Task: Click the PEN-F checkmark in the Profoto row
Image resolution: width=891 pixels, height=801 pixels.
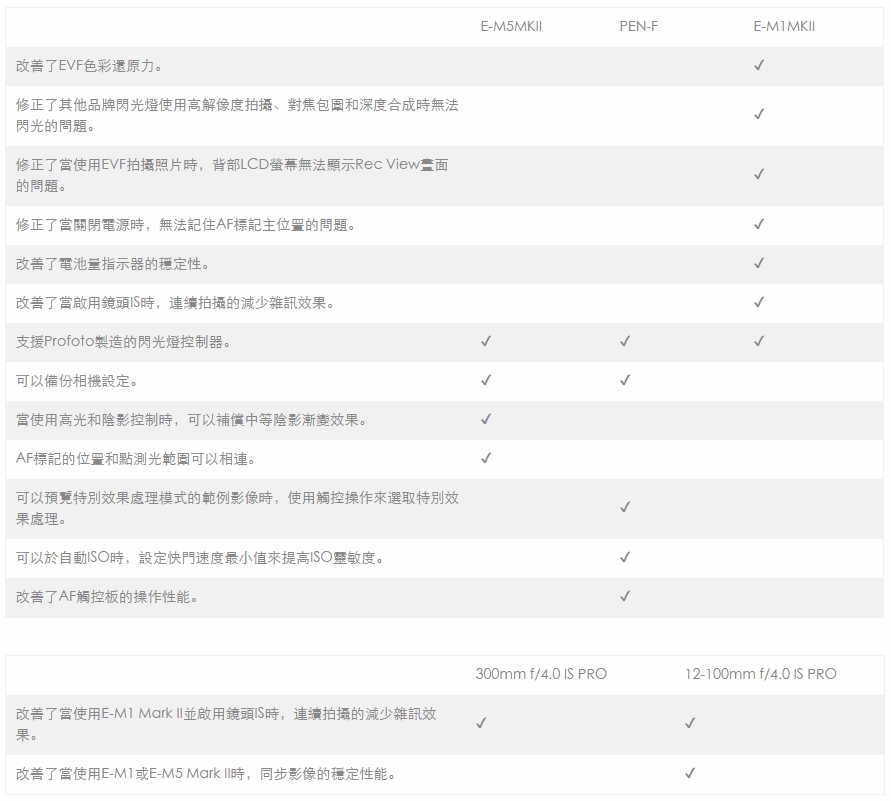Action: 625,341
